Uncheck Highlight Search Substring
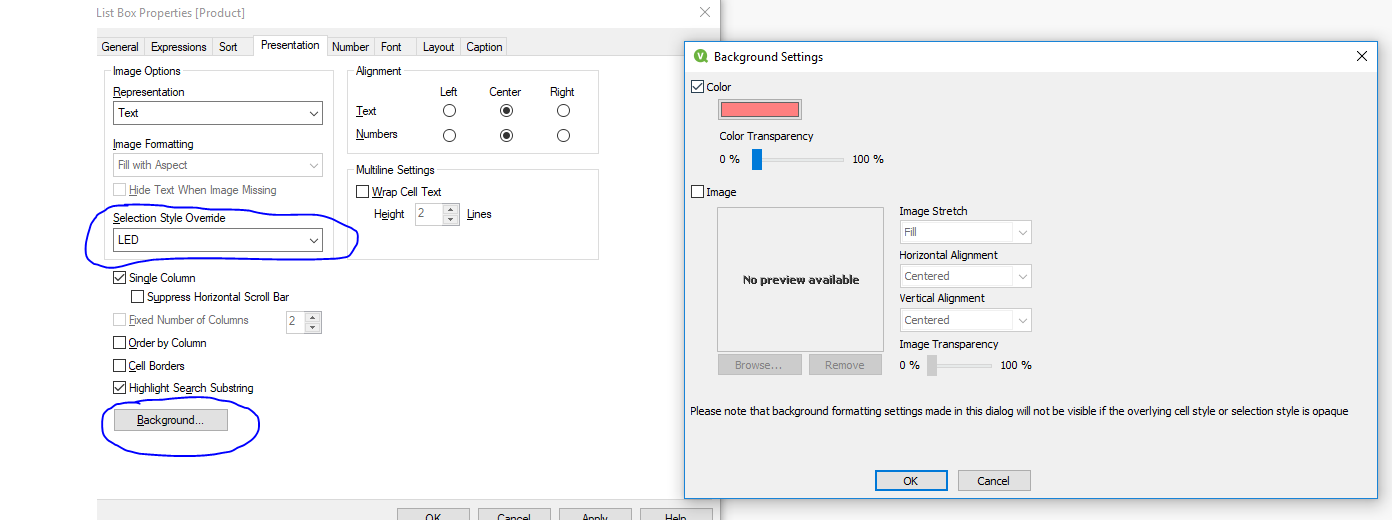 click(120, 388)
